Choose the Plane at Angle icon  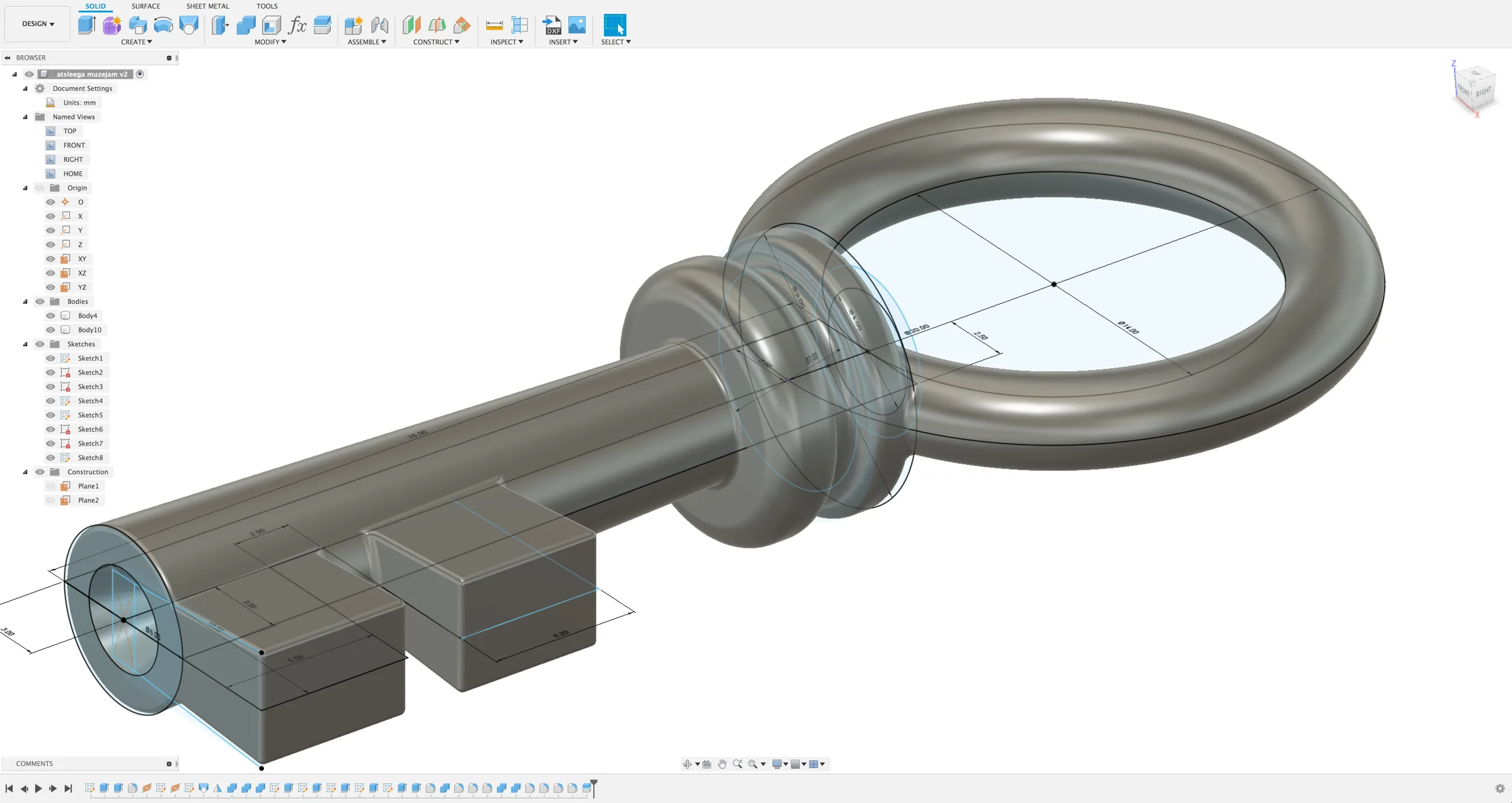pyautogui.click(x=437, y=24)
